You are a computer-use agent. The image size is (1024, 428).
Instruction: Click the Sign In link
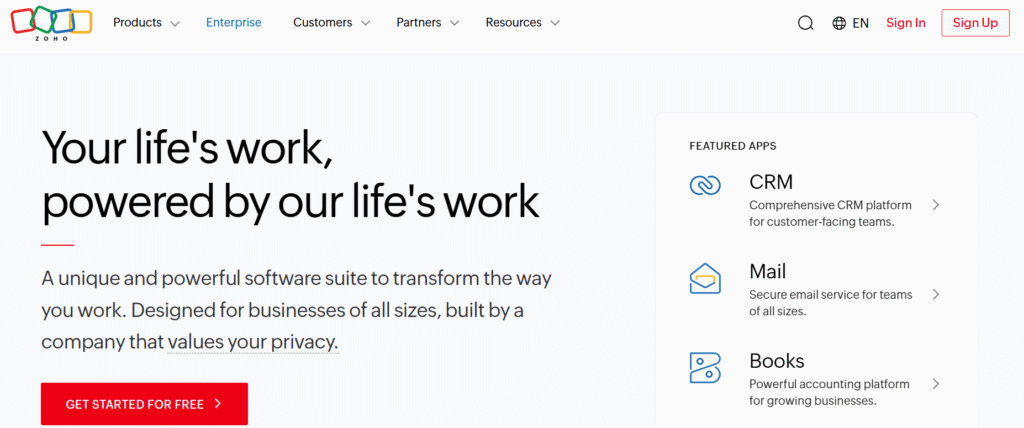coord(905,23)
